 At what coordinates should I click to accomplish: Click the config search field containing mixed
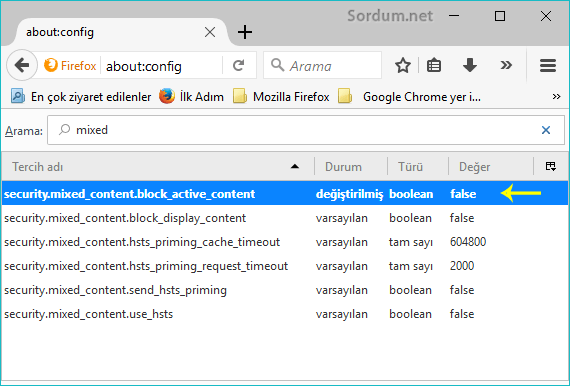306,130
